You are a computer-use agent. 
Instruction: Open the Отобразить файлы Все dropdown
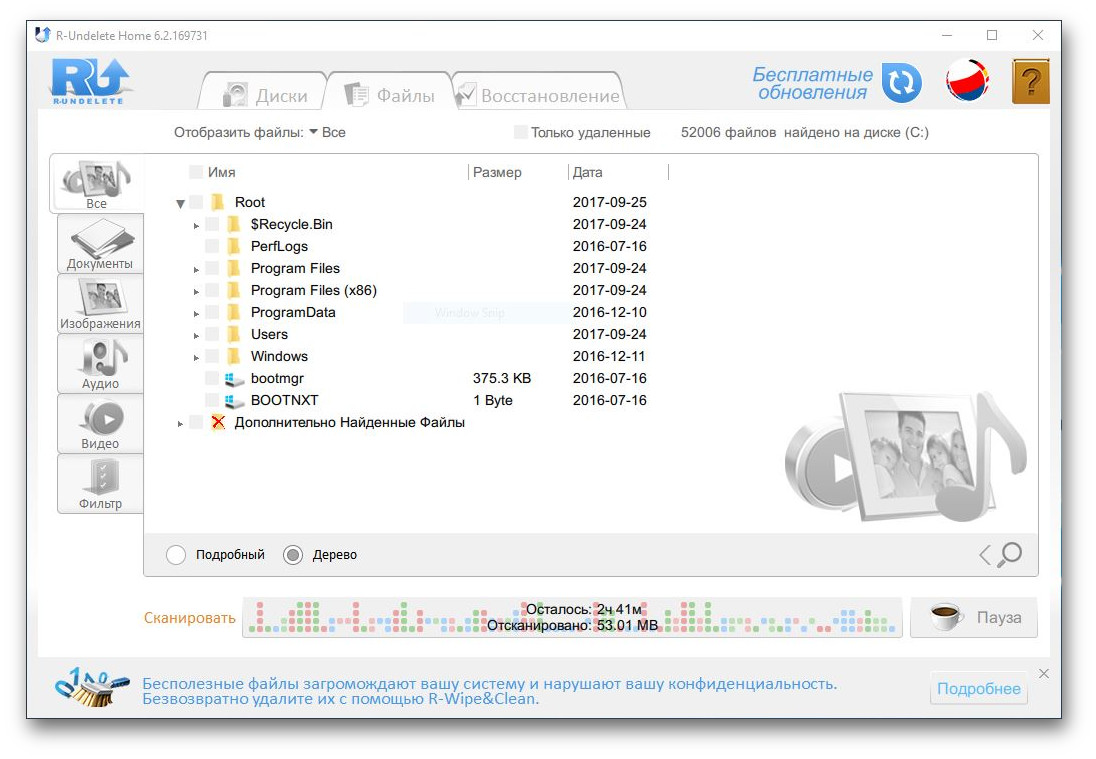[x=327, y=132]
